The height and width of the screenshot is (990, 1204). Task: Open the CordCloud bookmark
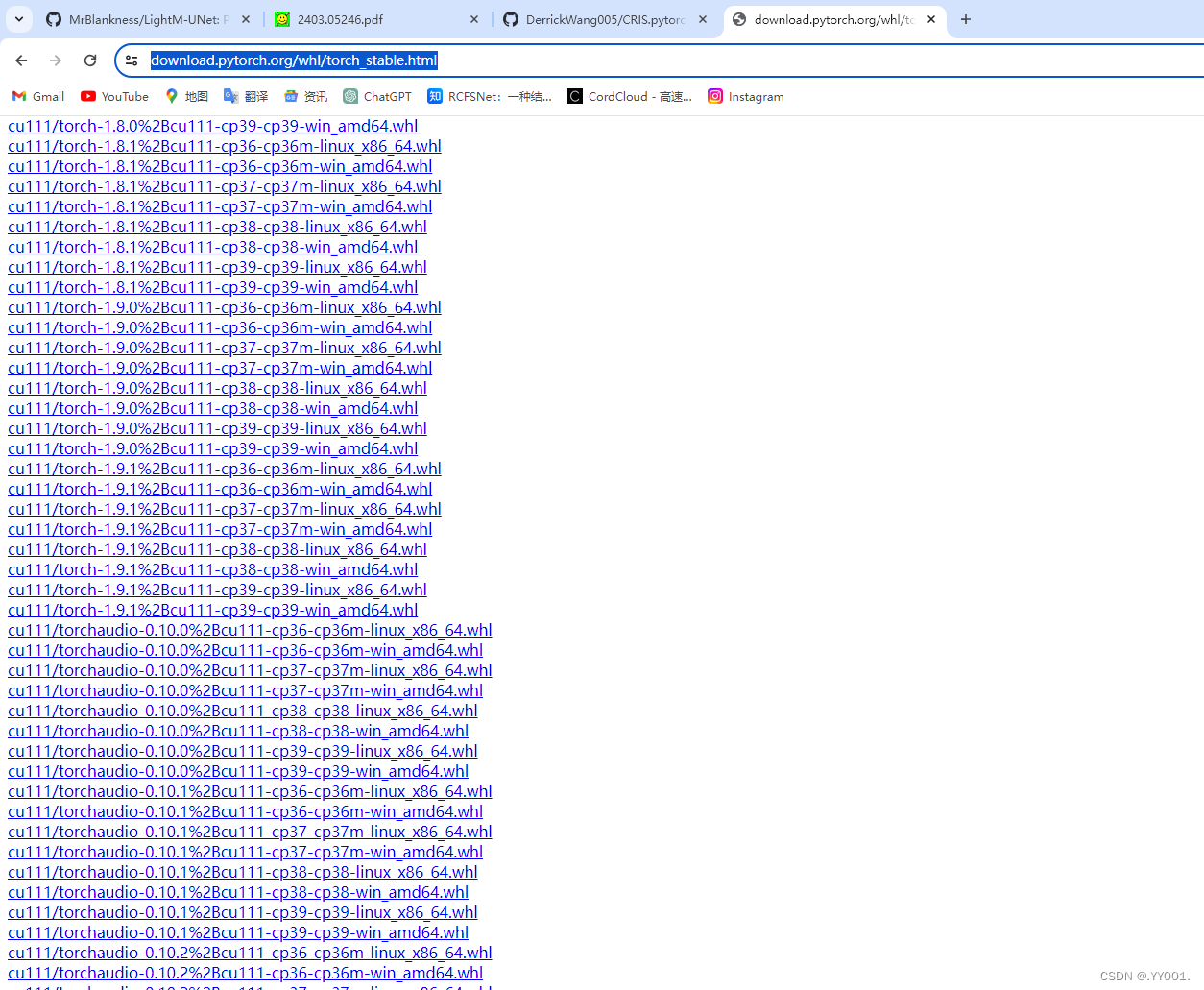pyautogui.click(x=628, y=96)
